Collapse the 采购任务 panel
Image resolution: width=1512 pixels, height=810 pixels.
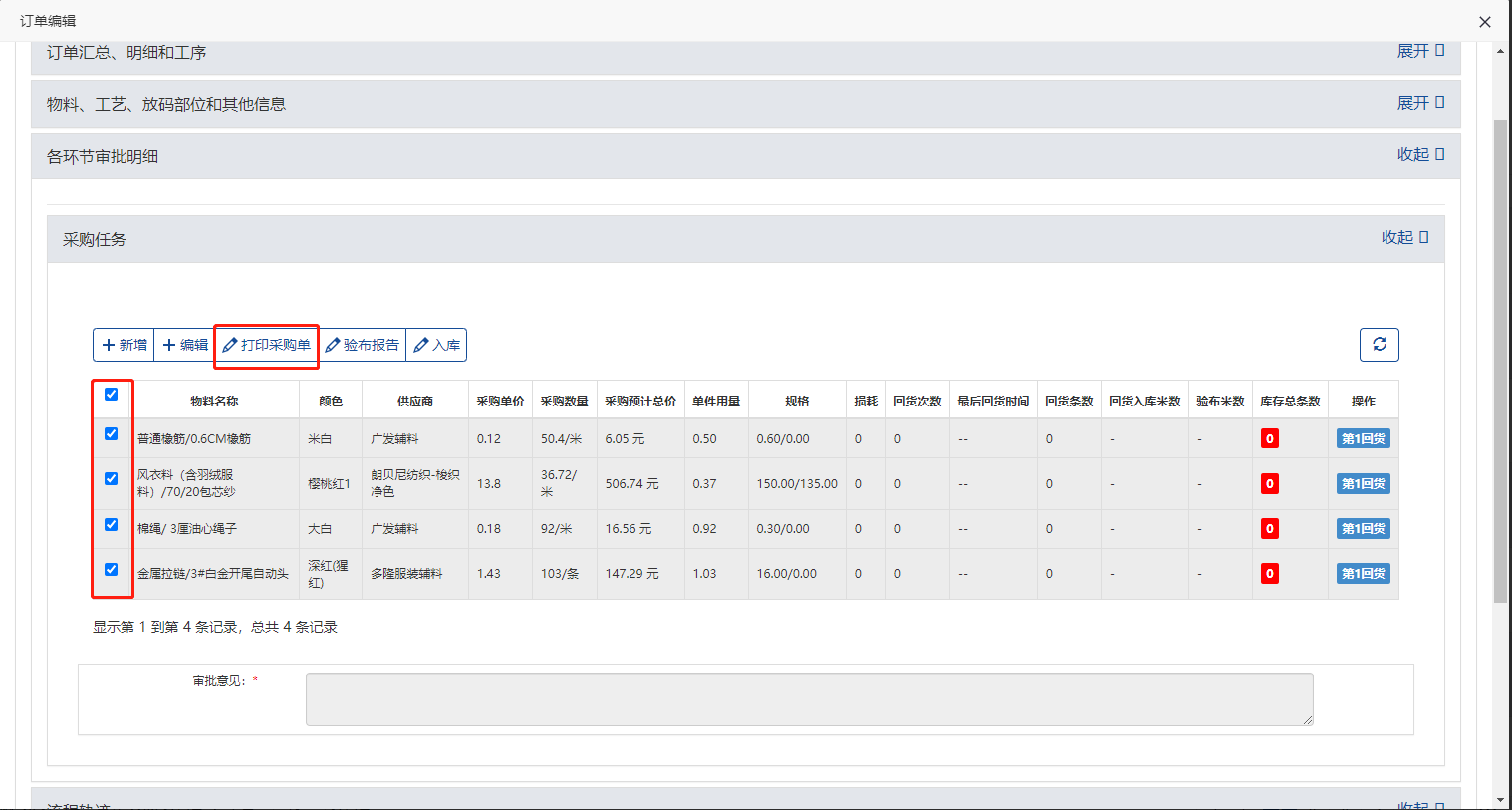pyautogui.click(x=1403, y=237)
